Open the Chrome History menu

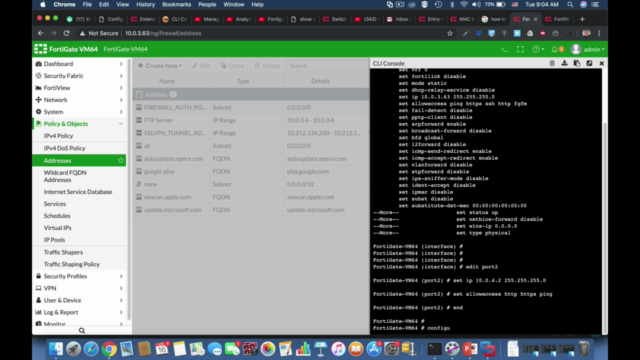(x=145, y=4)
